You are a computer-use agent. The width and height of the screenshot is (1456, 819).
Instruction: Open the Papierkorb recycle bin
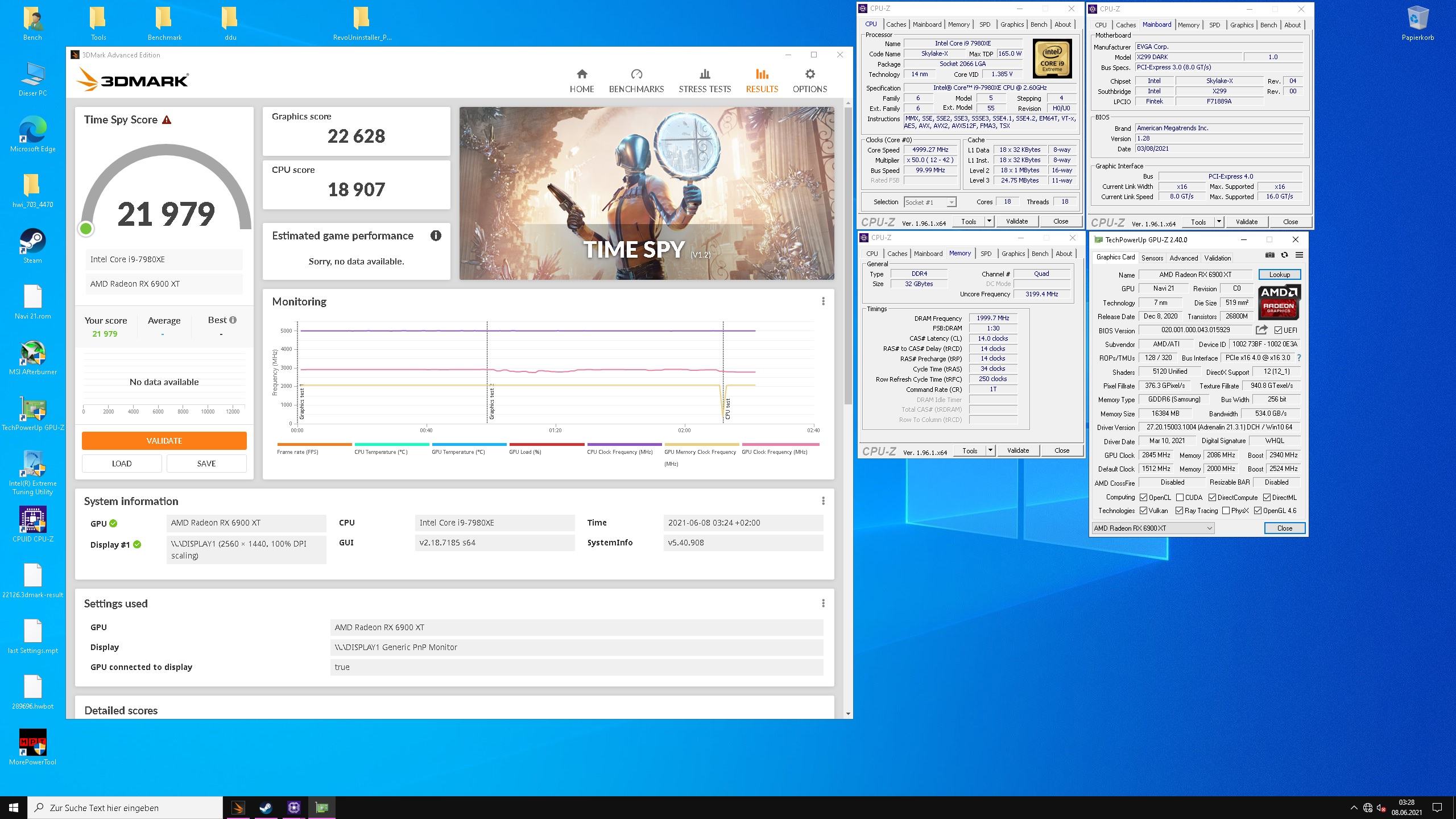coord(1417,24)
